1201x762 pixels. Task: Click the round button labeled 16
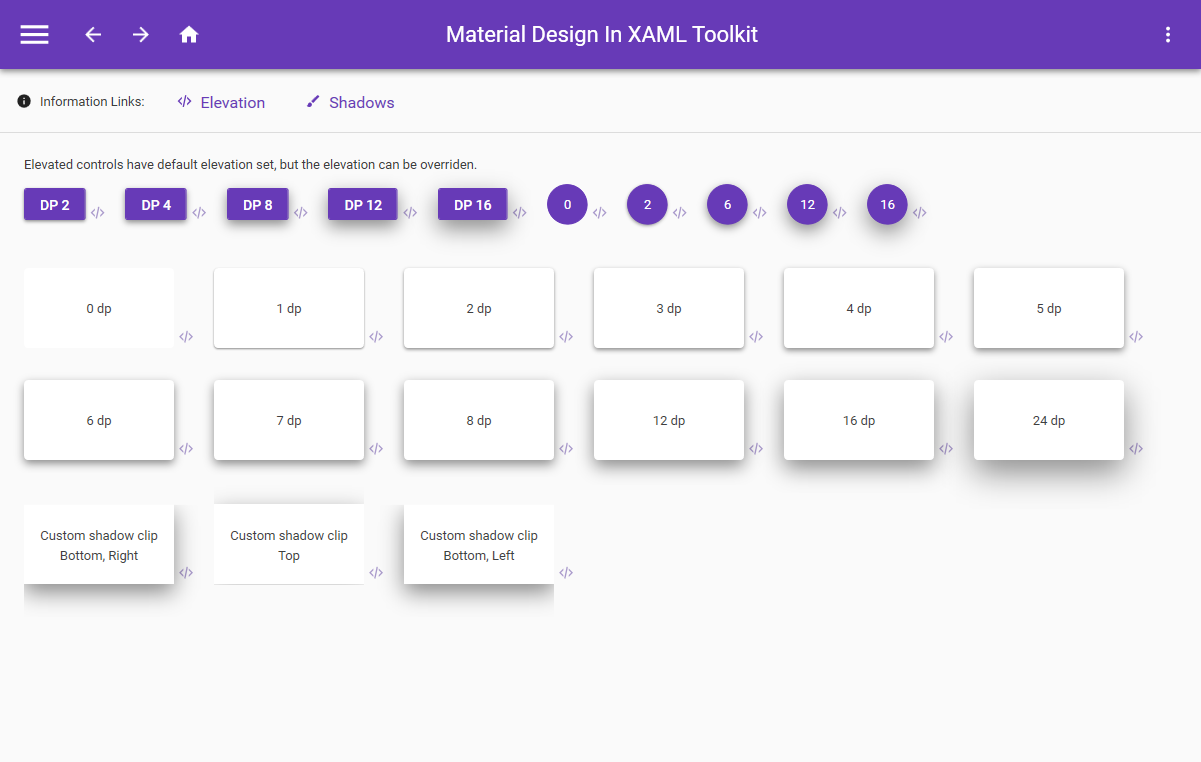(888, 205)
